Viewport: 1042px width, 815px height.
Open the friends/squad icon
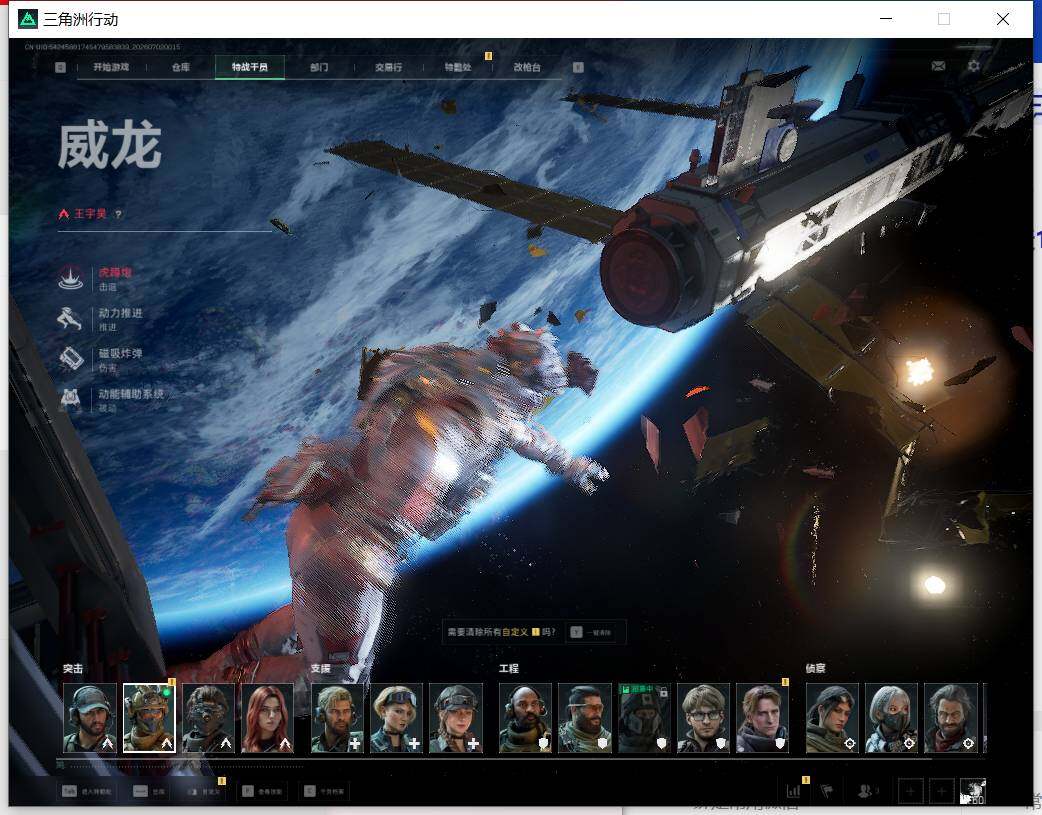tap(867, 791)
